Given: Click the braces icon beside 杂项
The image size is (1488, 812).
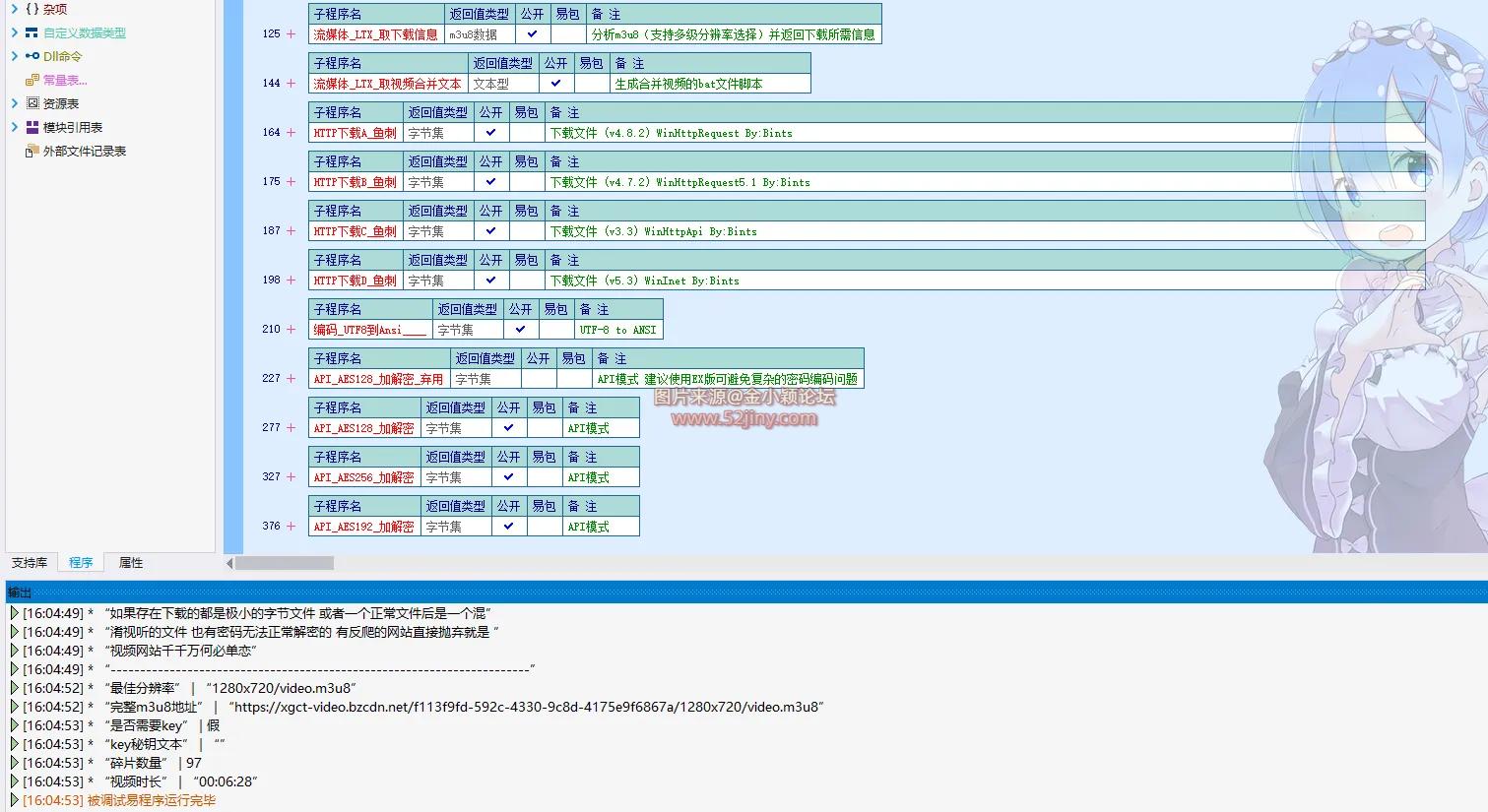Looking at the screenshot, I should (32, 9).
